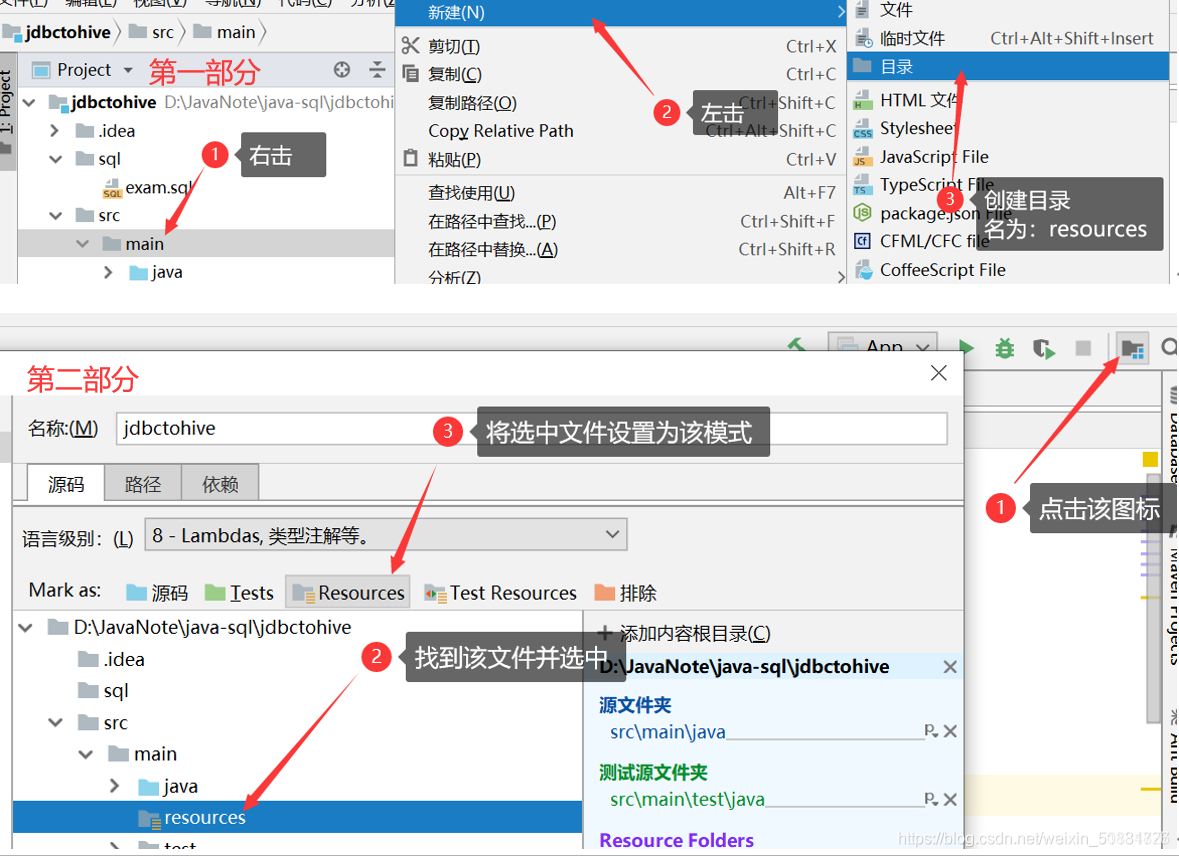Click the main breadcrumb in navigation bar
Image resolution: width=1179 pixels, height=857 pixels.
225,32
